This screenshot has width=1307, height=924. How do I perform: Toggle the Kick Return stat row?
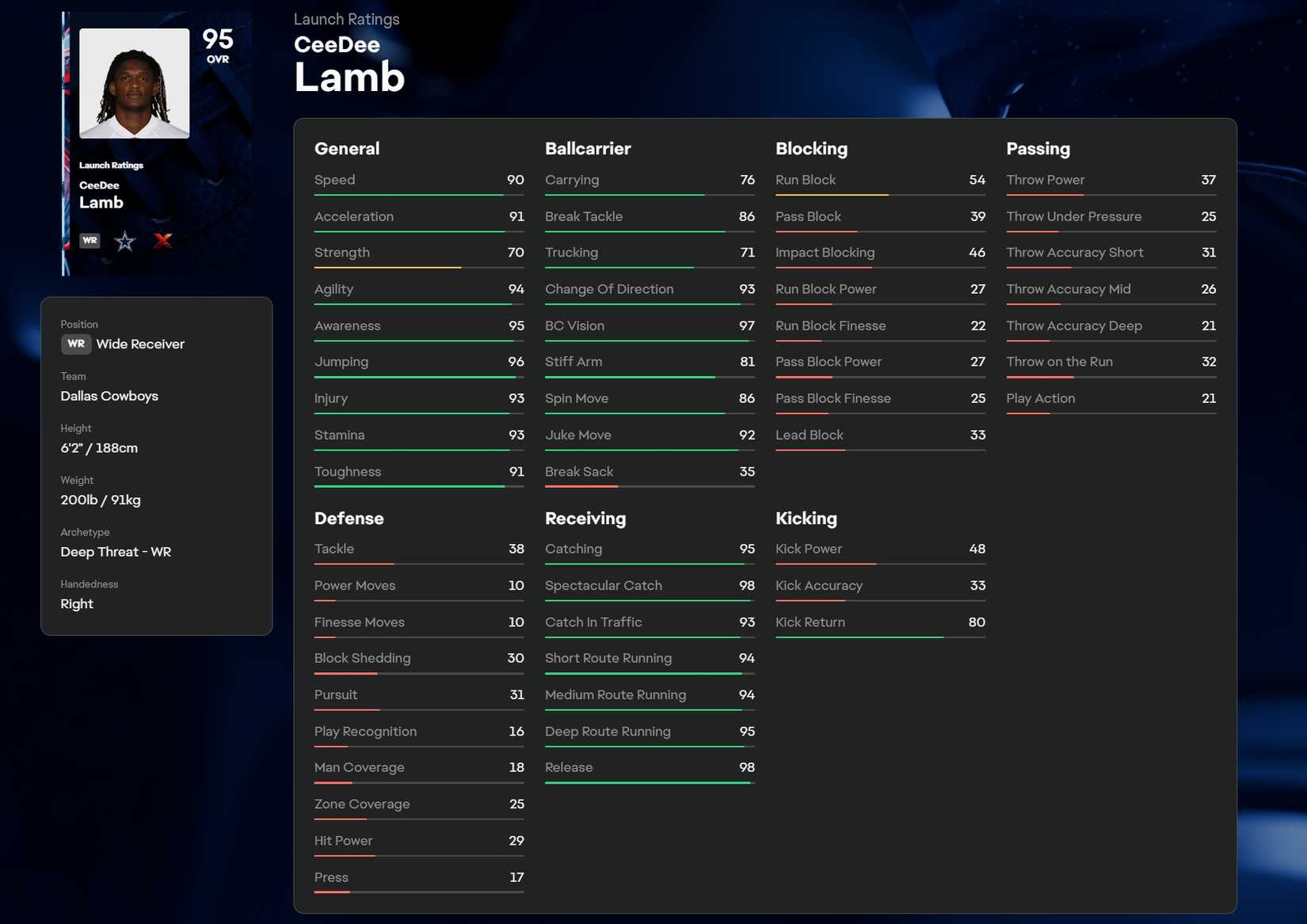[x=880, y=622]
